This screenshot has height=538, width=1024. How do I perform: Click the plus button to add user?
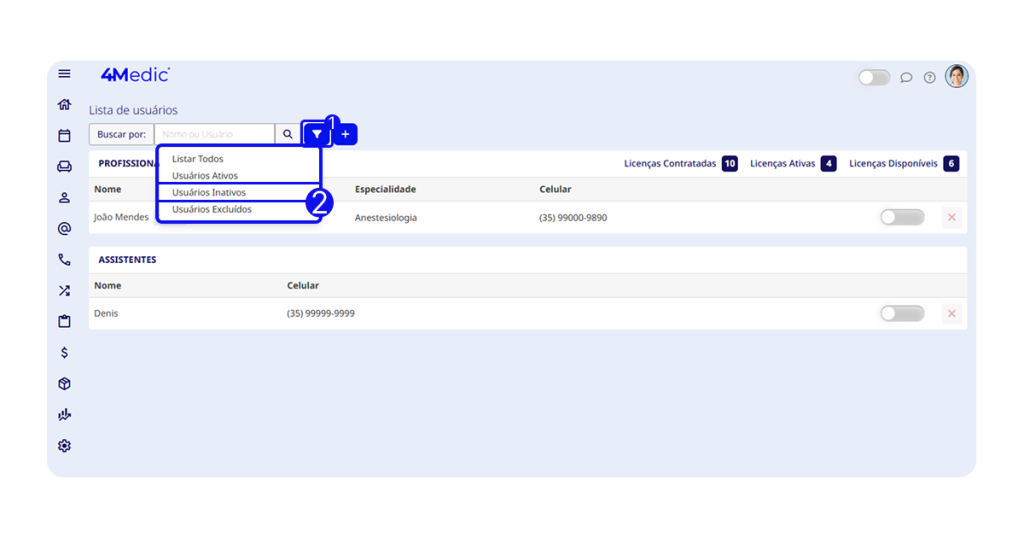[345, 134]
